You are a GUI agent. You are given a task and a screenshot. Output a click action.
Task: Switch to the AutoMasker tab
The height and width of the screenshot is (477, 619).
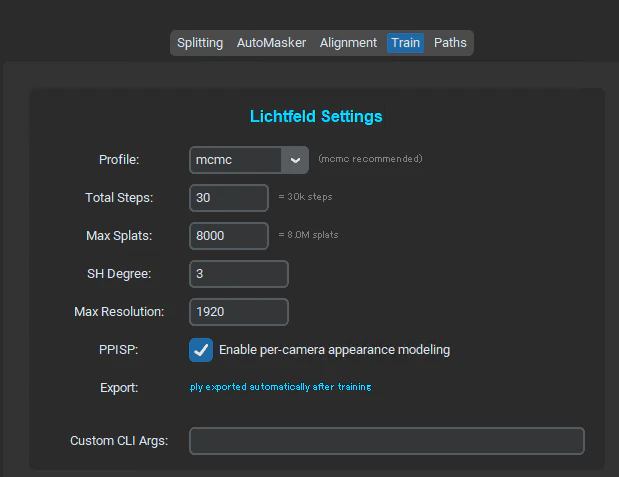[271, 43]
